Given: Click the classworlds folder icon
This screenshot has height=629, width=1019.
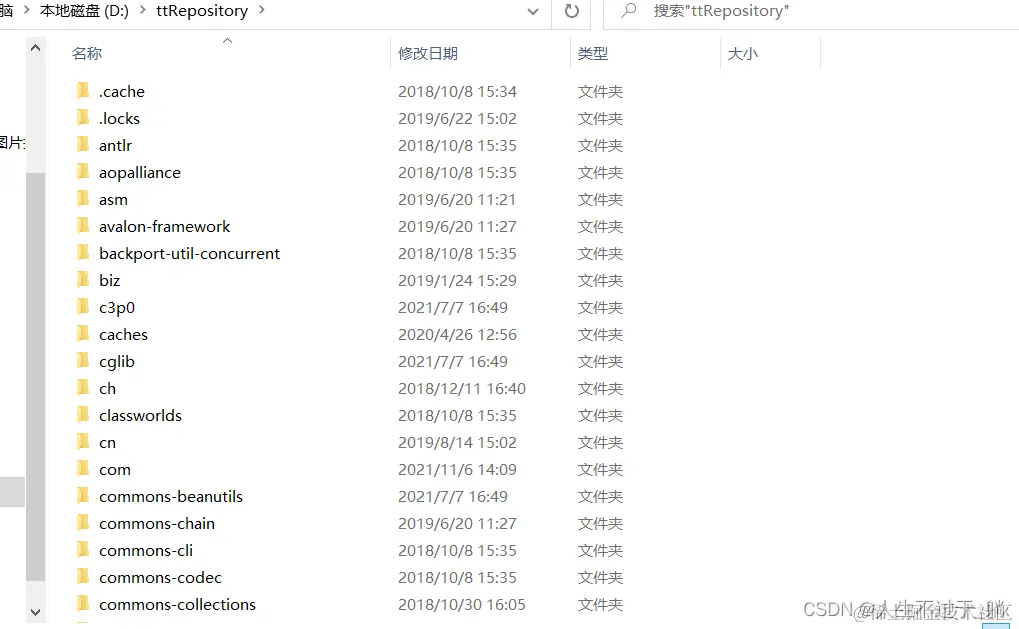Looking at the screenshot, I should (x=83, y=415).
